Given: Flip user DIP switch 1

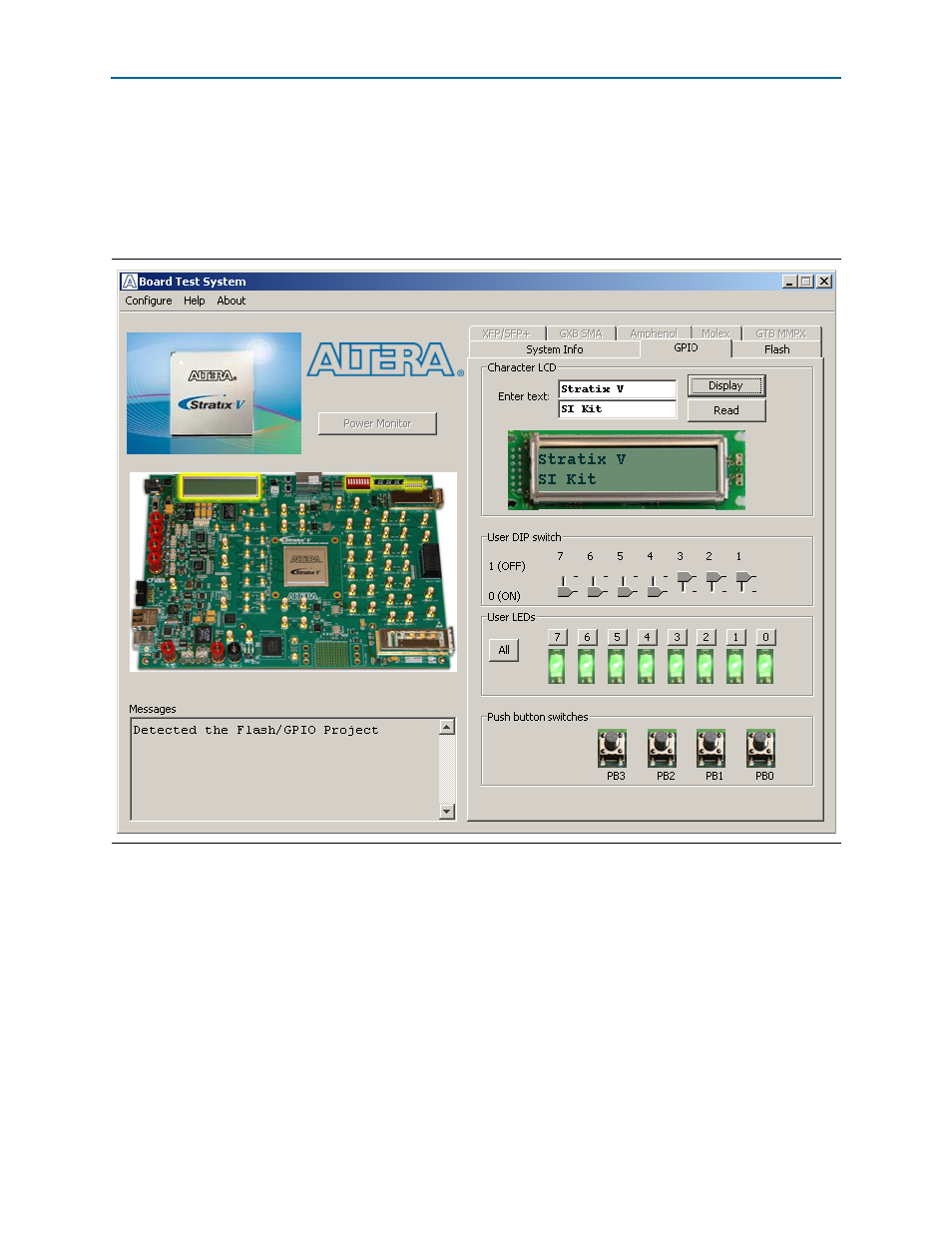Looking at the screenshot, I should [745, 583].
